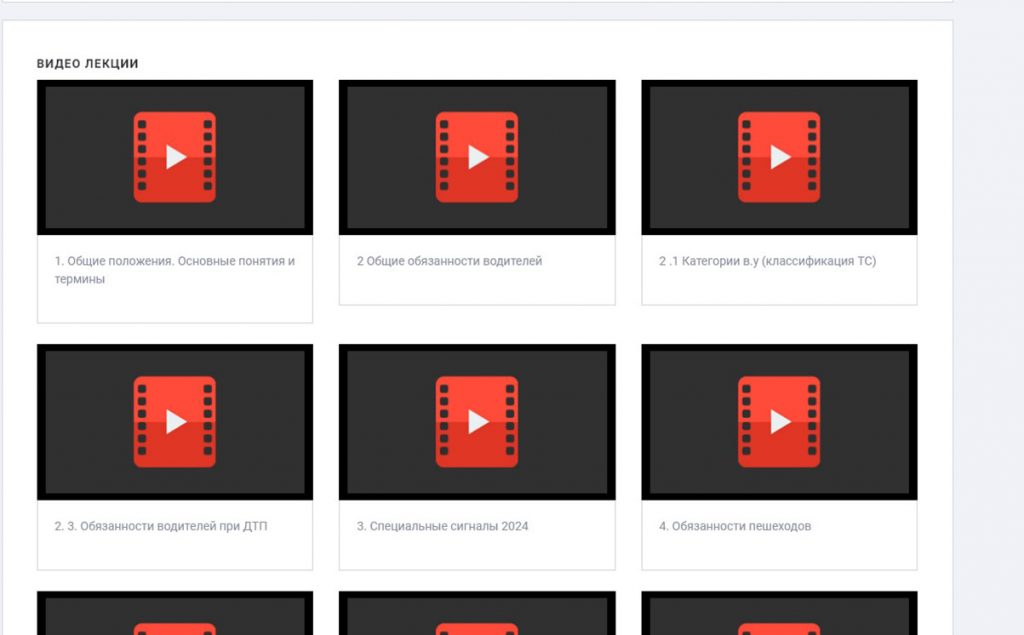The height and width of the screenshot is (635, 1024).
Task: Launch the 'Обязанности пешеходов' video with its play icon
Action: click(779, 422)
